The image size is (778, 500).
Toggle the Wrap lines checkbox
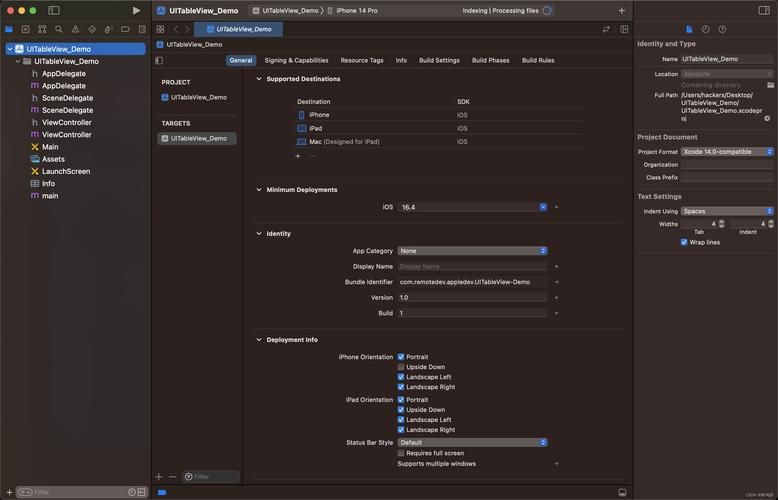click(x=684, y=242)
